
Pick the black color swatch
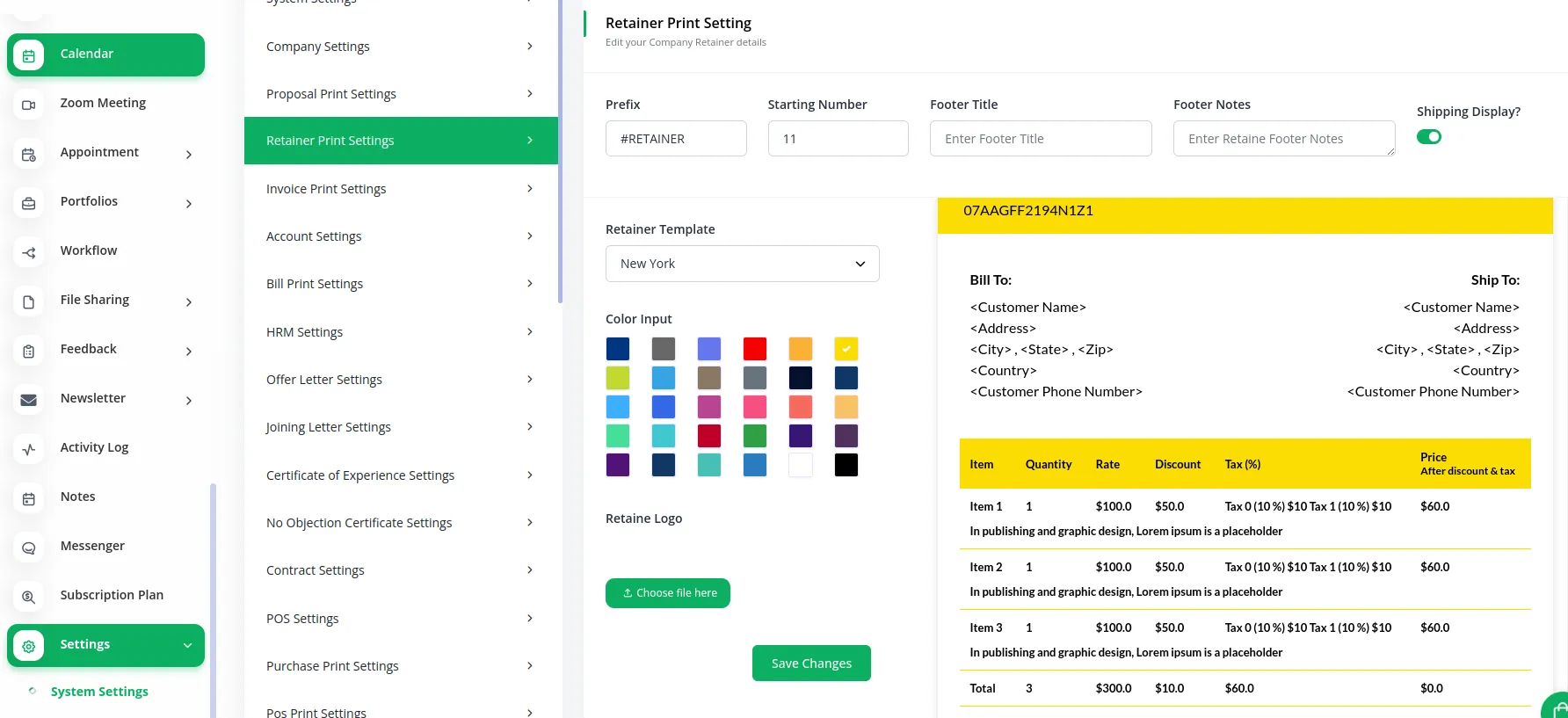click(x=846, y=465)
